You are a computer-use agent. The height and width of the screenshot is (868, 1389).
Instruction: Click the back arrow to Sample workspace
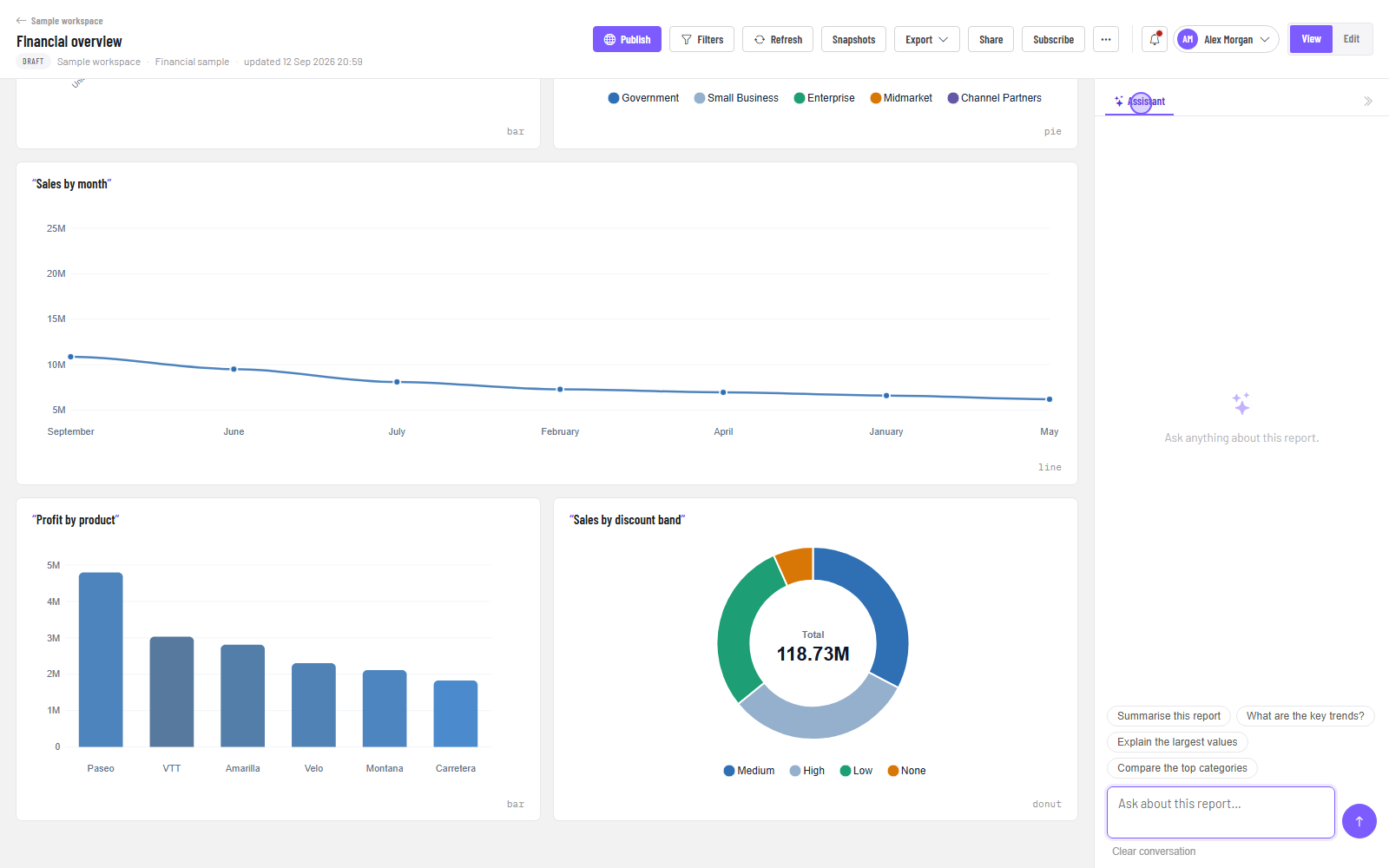point(21,21)
